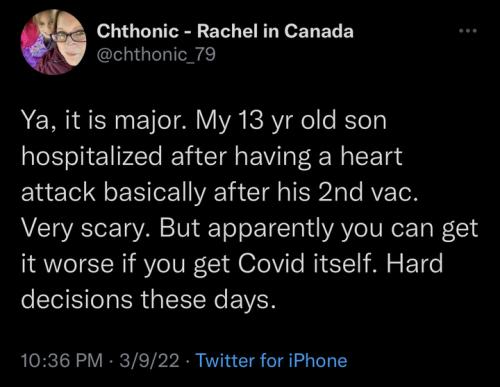Open the Chthonic - Rachel in Canada display name
The height and width of the screenshot is (387, 500).
[225, 32]
